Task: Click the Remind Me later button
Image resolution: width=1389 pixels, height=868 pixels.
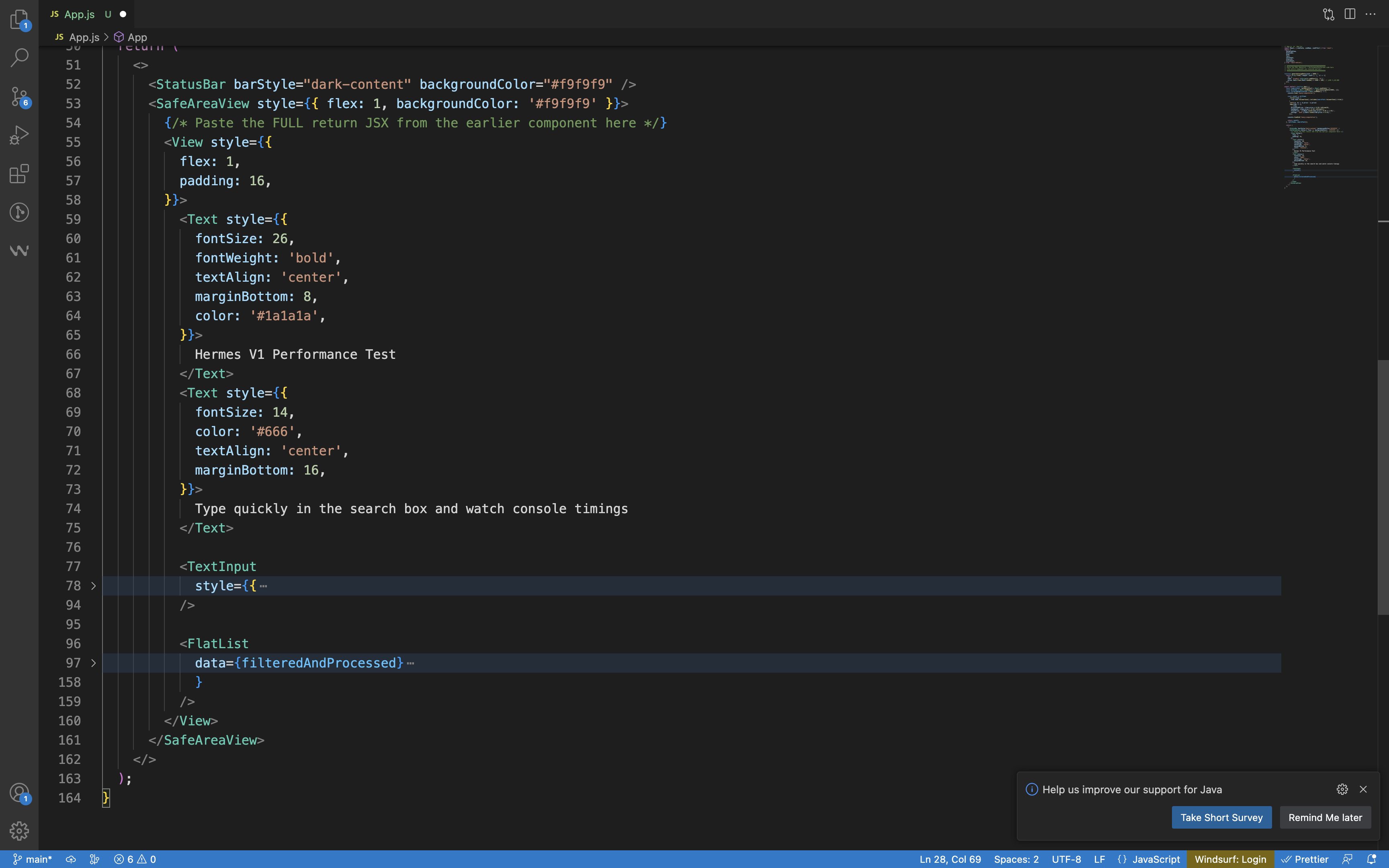Action: 1325,817
